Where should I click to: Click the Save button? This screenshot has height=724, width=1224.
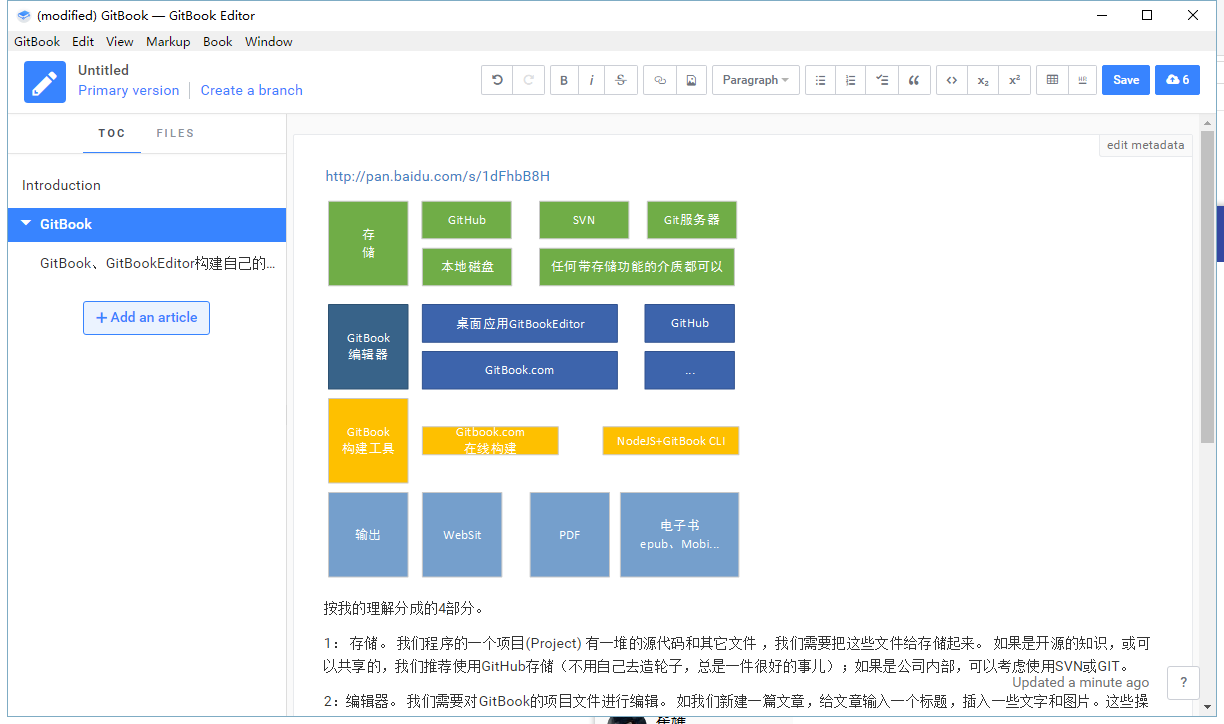tap(1126, 80)
